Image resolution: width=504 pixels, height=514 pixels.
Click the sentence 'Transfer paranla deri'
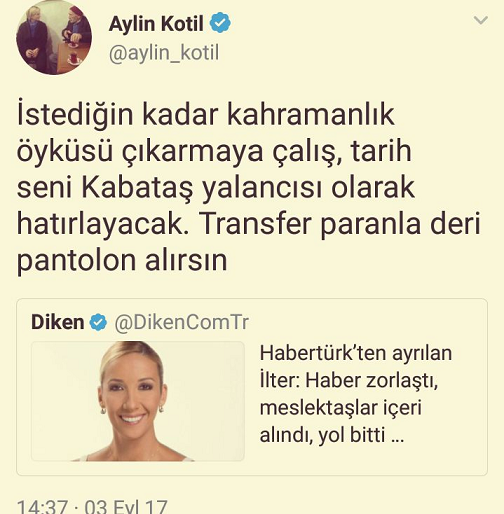341,224
